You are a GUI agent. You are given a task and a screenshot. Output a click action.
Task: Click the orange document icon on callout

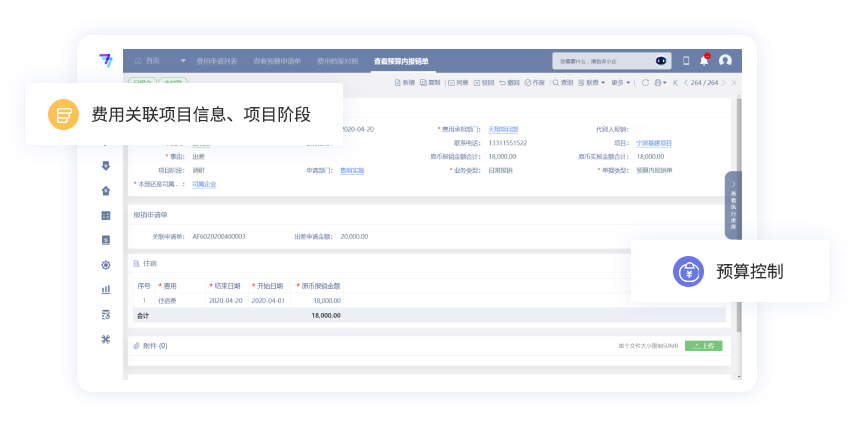[64, 114]
